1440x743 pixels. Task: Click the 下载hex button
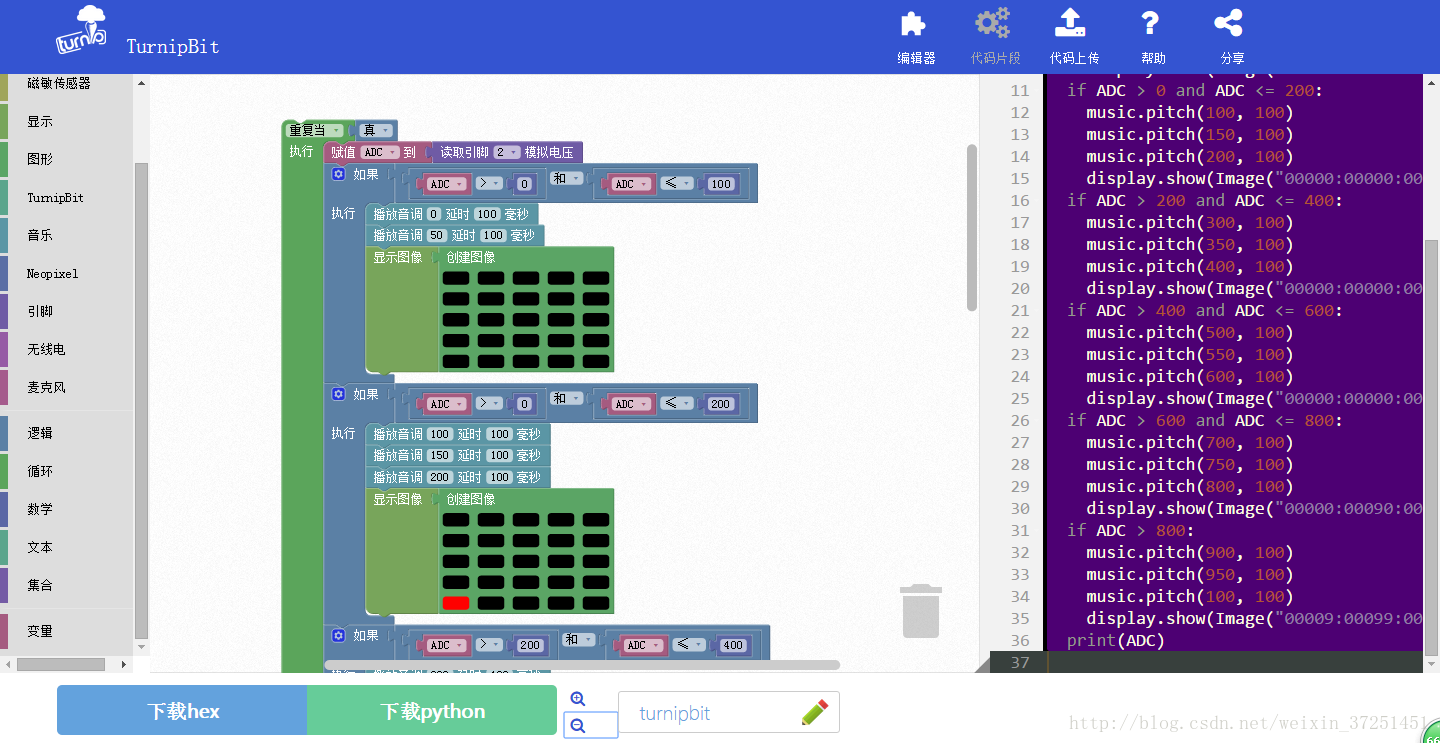click(182, 711)
